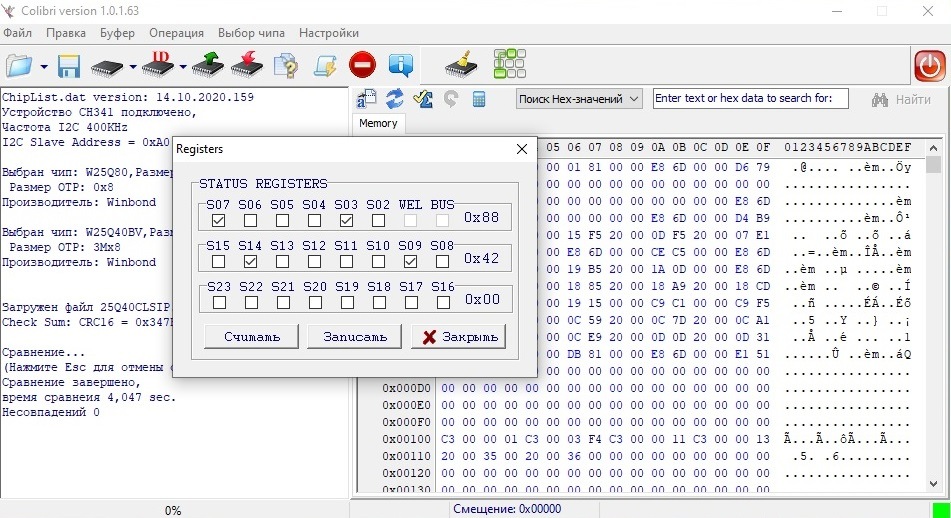This screenshot has width=951, height=518.
Task: Expand the read chip dropdown arrow
Action: click(132, 67)
